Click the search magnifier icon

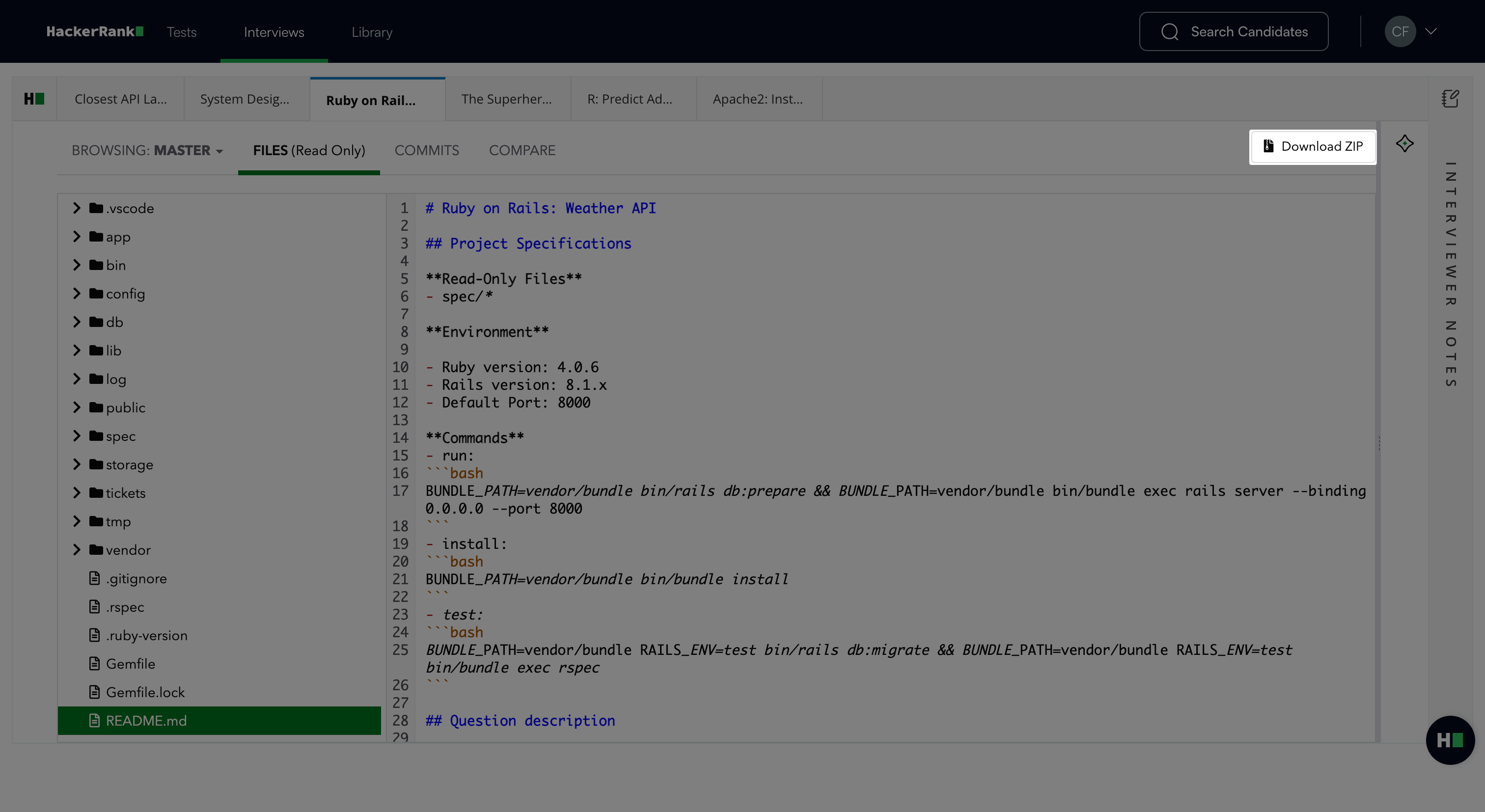tap(1170, 32)
